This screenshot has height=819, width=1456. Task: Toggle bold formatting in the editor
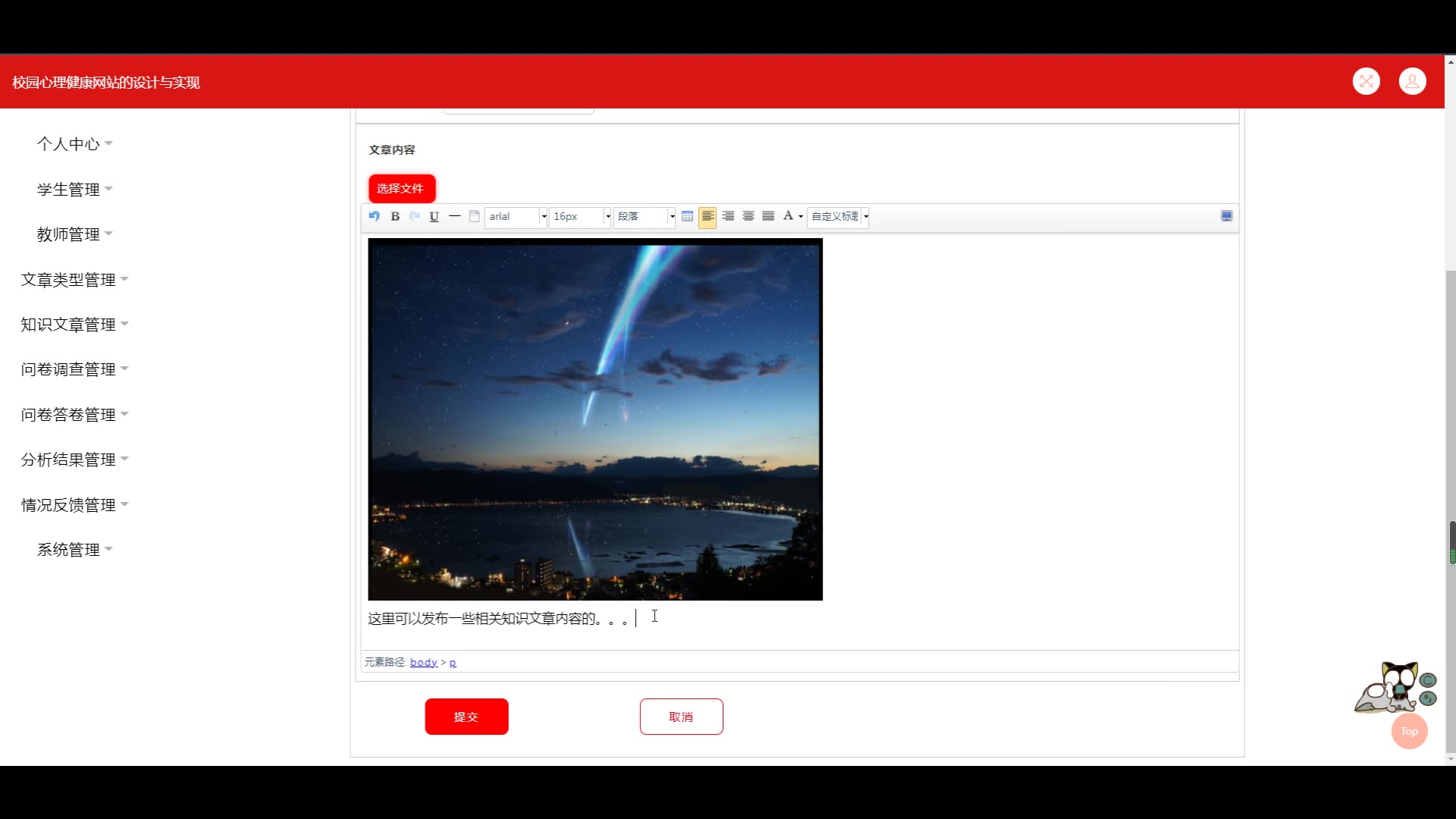coord(395,216)
